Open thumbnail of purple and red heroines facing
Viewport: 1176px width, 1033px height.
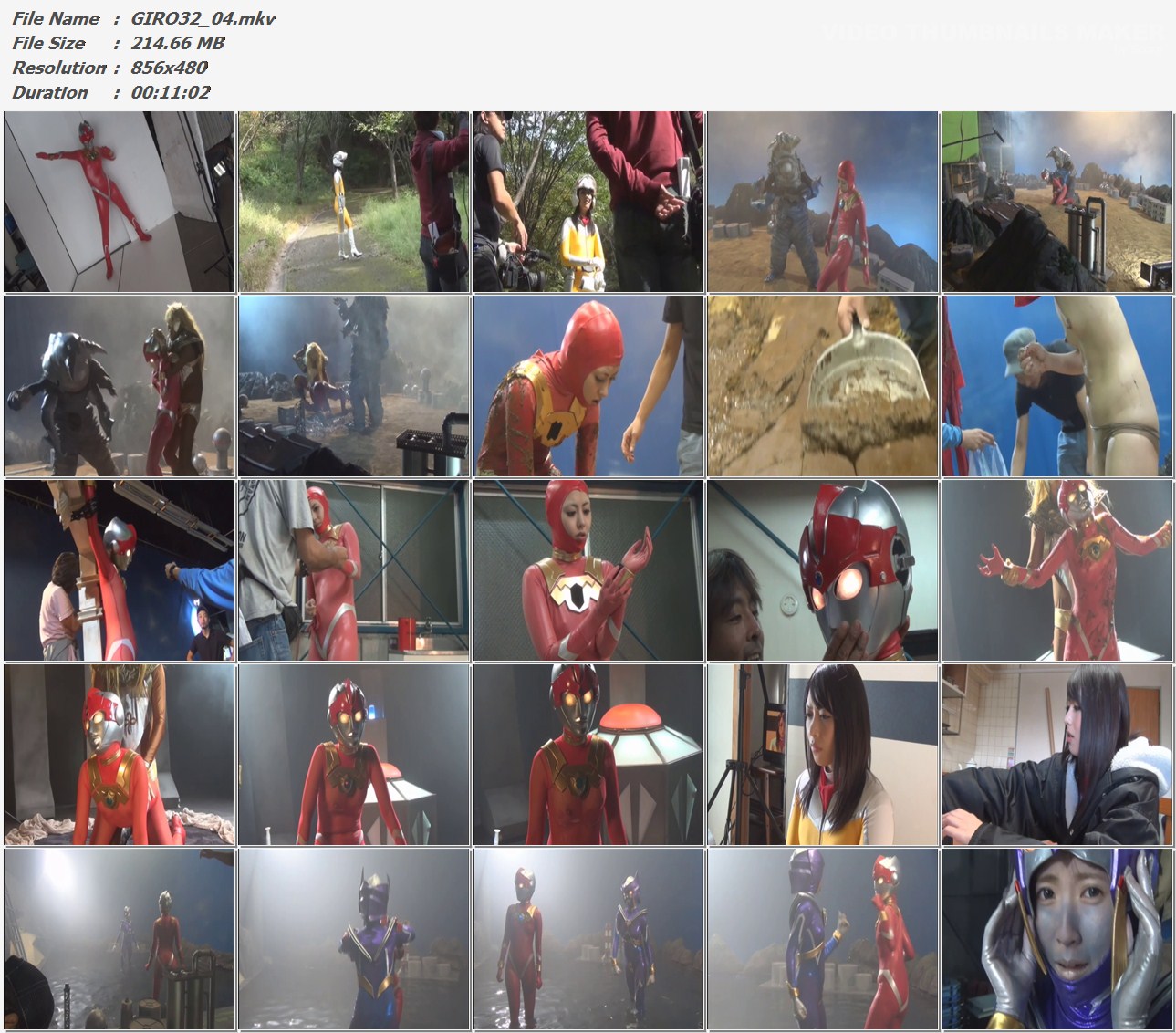pyautogui.click(x=823, y=938)
